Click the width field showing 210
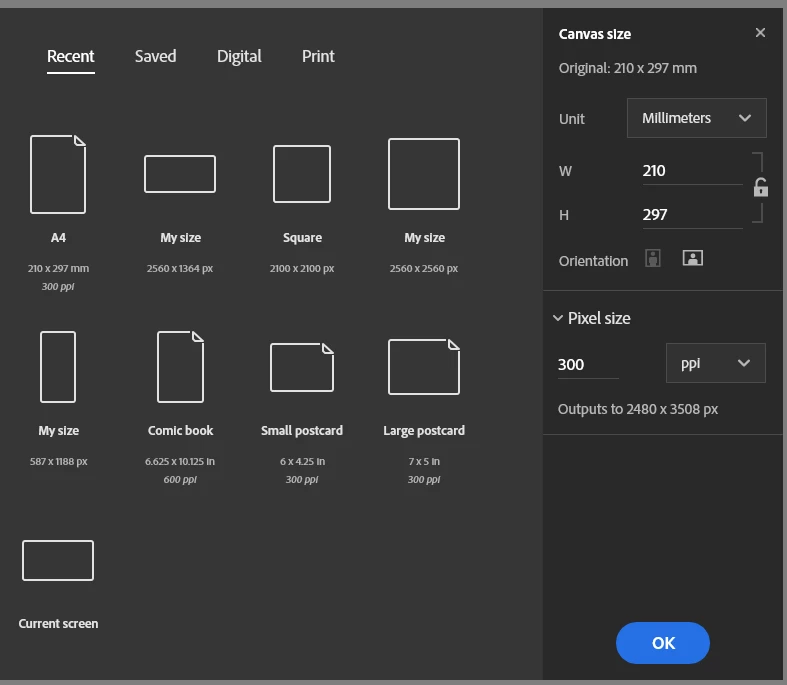 pos(693,171)
